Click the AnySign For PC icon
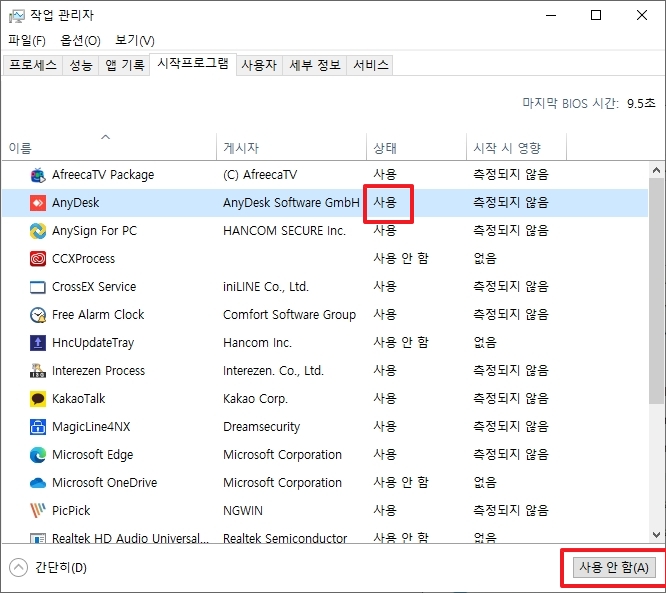 38,231
